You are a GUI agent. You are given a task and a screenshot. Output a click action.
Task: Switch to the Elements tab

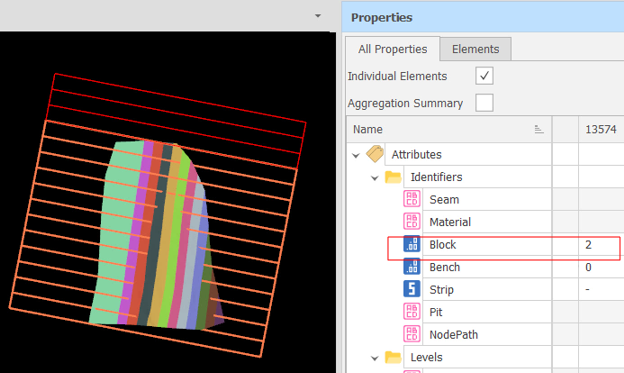476,49
